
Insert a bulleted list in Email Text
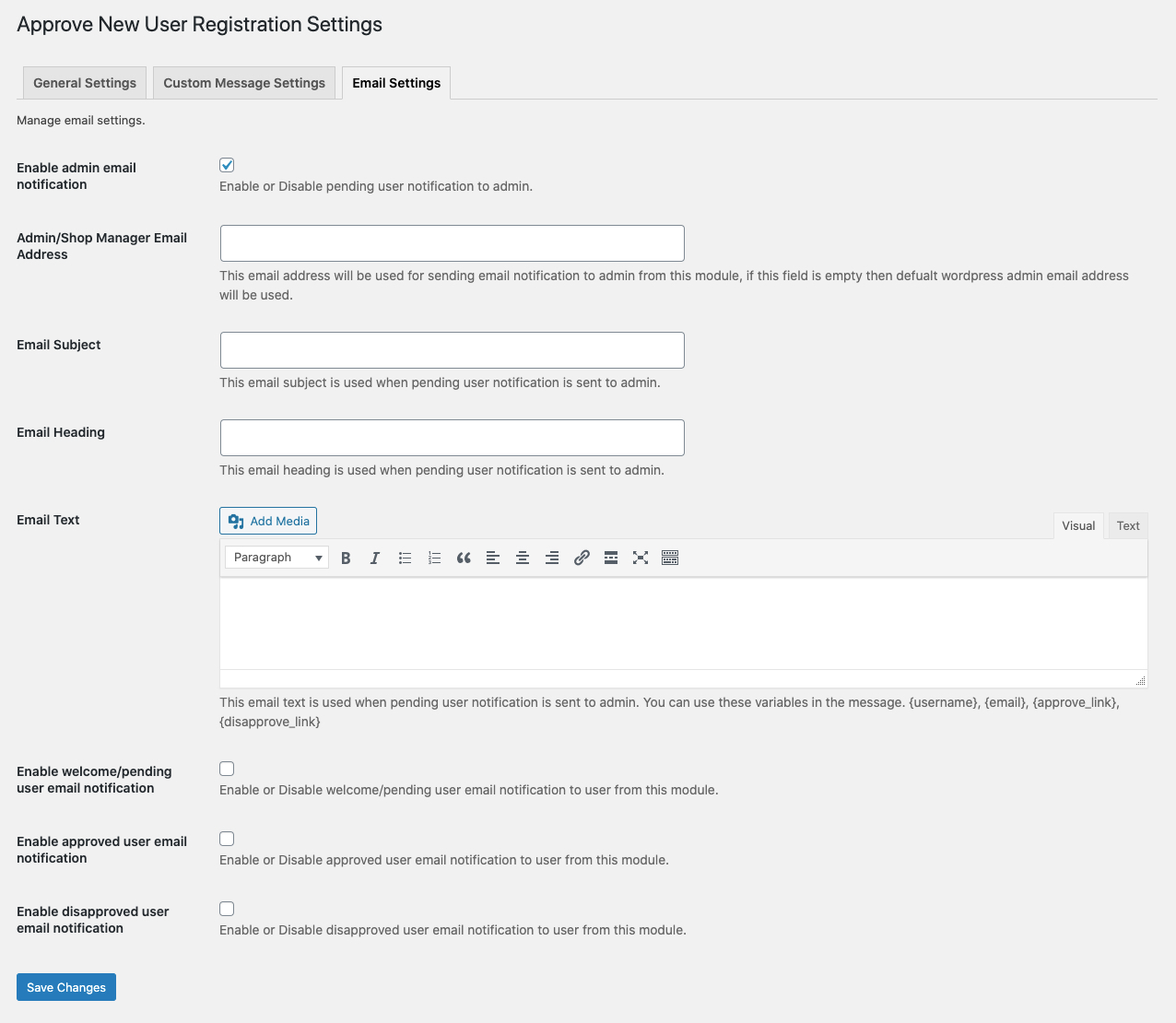pyautogui.click(x=405, y=558)
